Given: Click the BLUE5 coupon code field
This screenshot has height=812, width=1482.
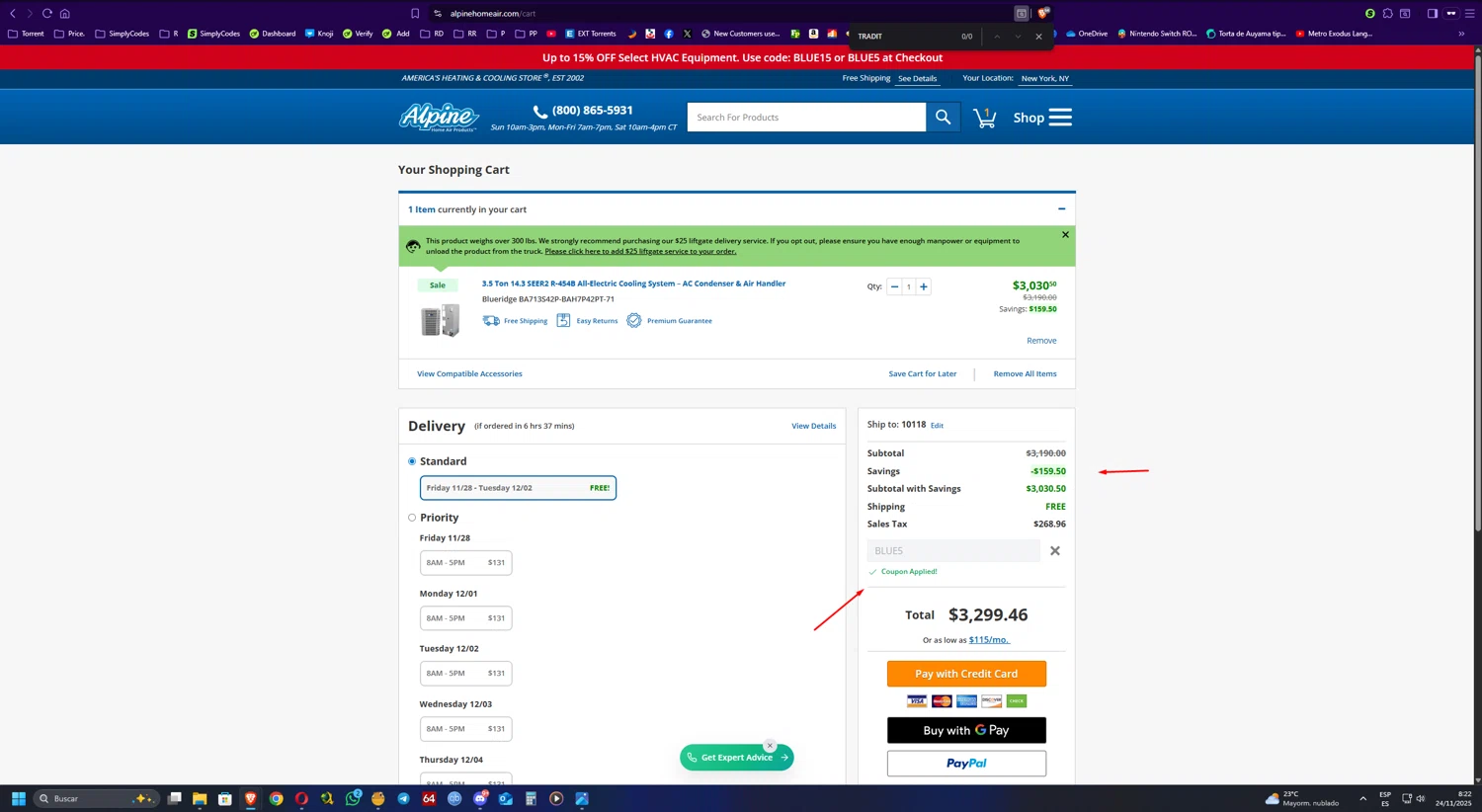Looking at the screenshot, I should tap(953, 551).
